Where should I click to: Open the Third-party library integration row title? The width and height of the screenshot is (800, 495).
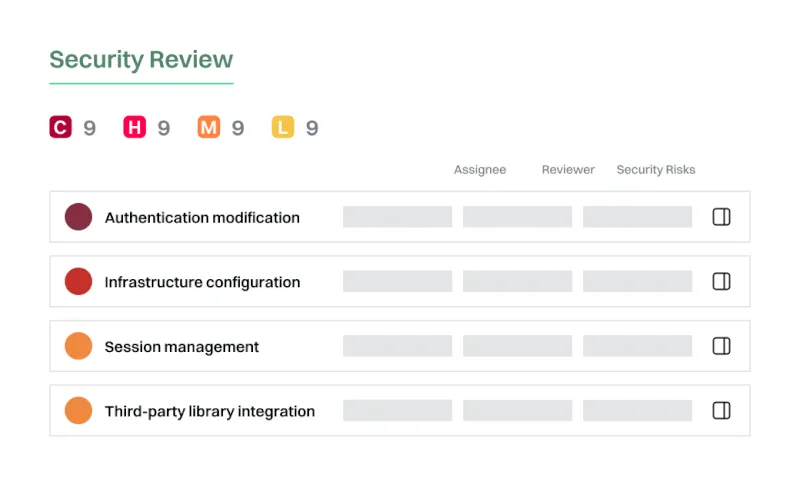click(x=210, y=411)
